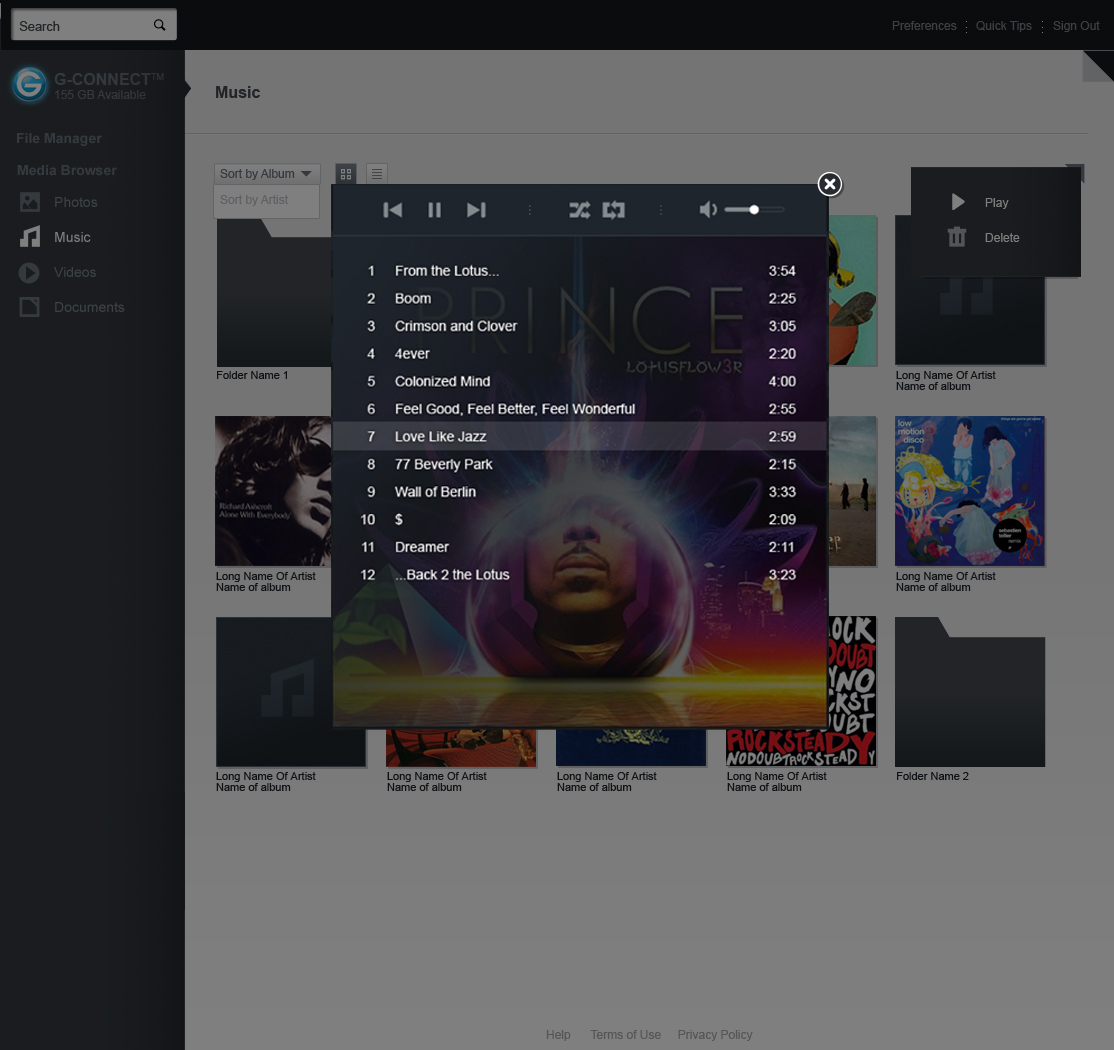This screenshot has height=1050, width=1114.
Task: Open Folder Name 1 folder
Action: pos(274,293)
